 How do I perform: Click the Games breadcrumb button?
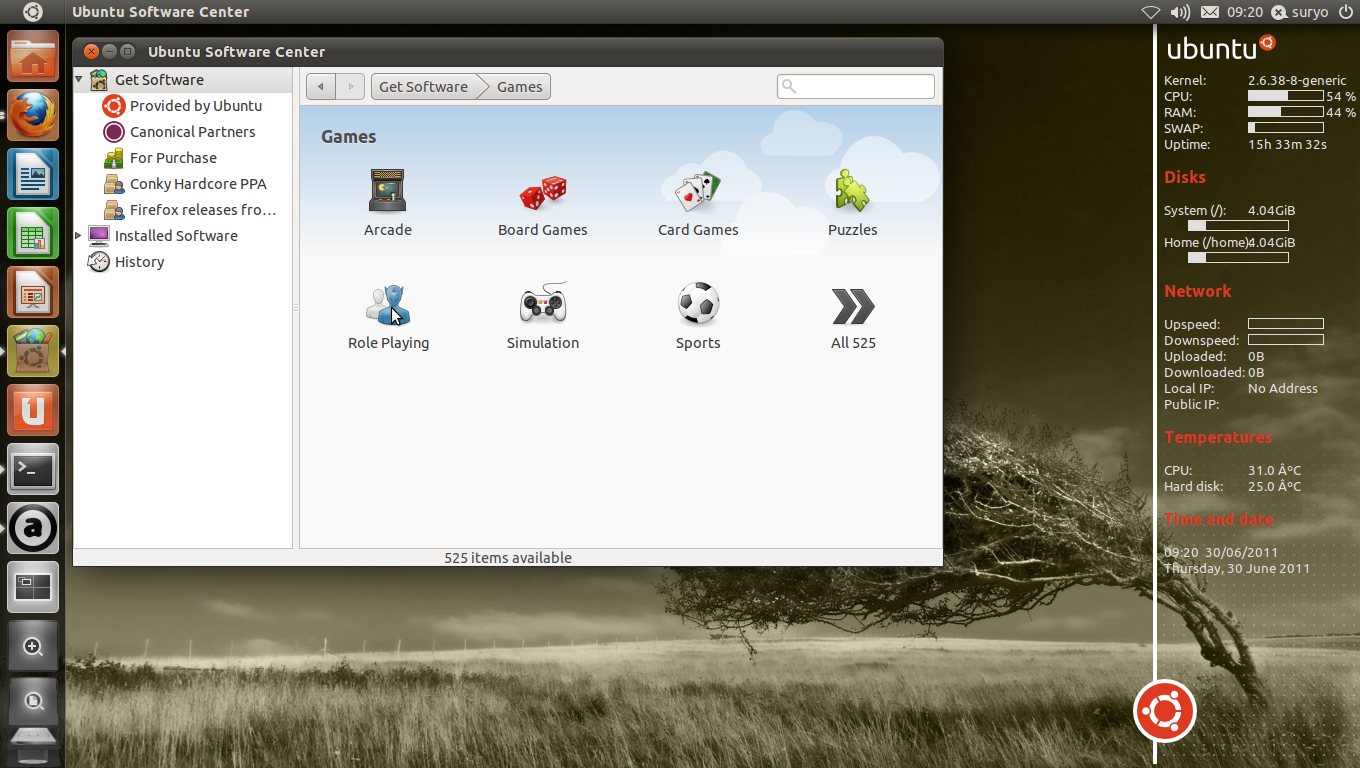tap(519, 87)
